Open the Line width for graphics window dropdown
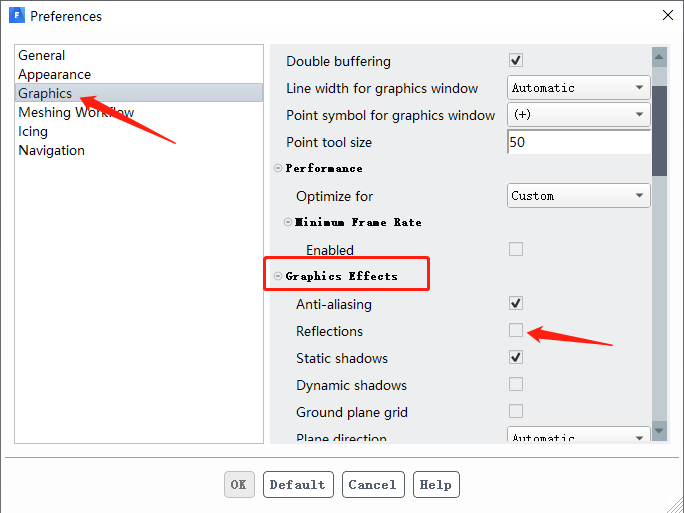Screen dimensions: 684x513 click(x=579, y=88)
